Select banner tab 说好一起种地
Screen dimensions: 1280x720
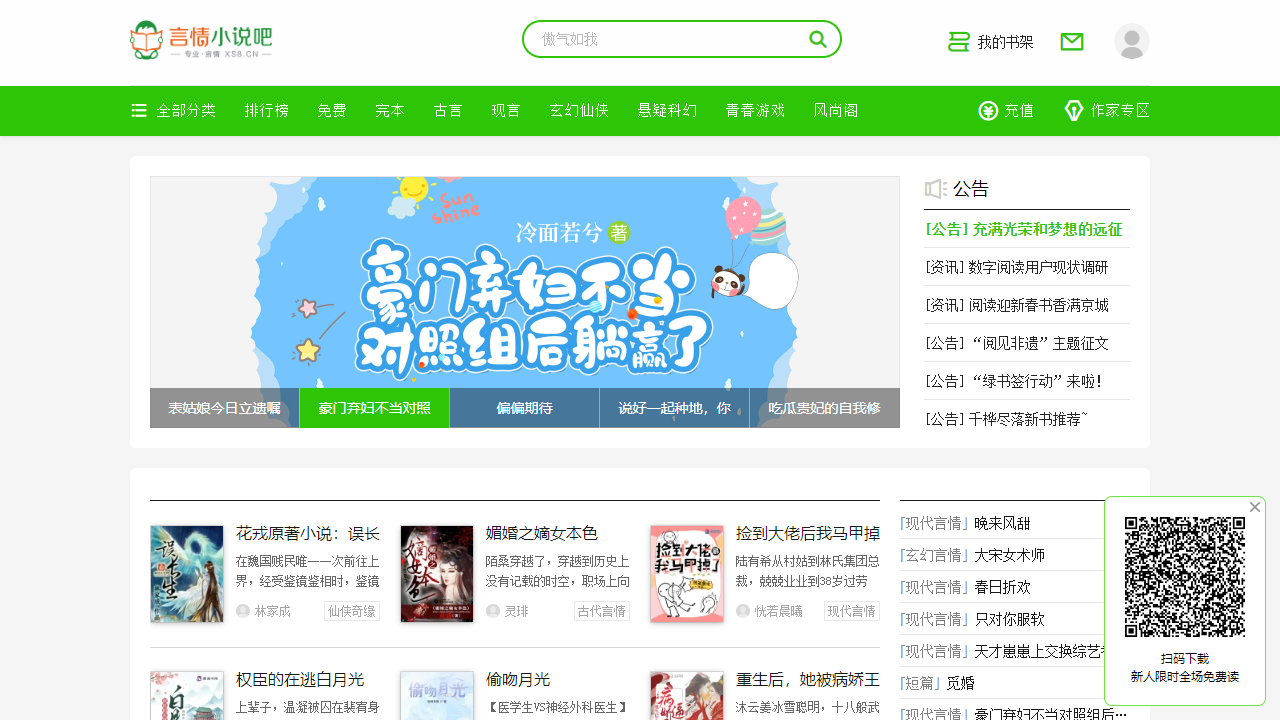coord(675,408)
